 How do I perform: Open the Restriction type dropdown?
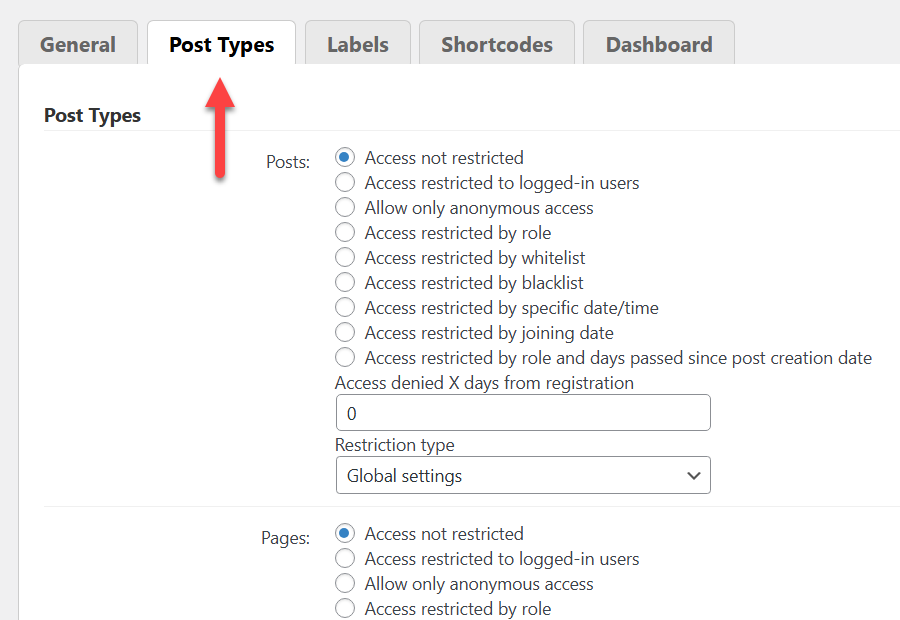(523, 475)
